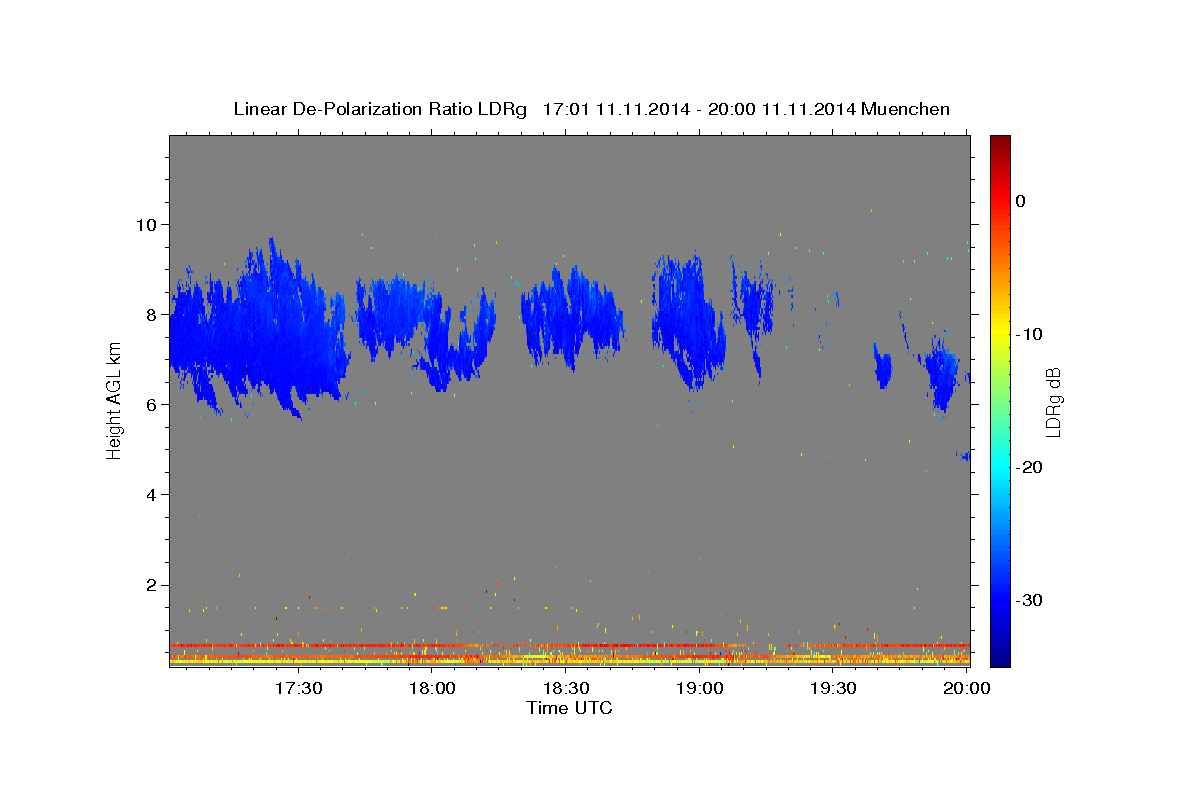This screenshot has width=1200, height=800.
Task: Click the dark red top of colorbar
Action: point(1000,145)
